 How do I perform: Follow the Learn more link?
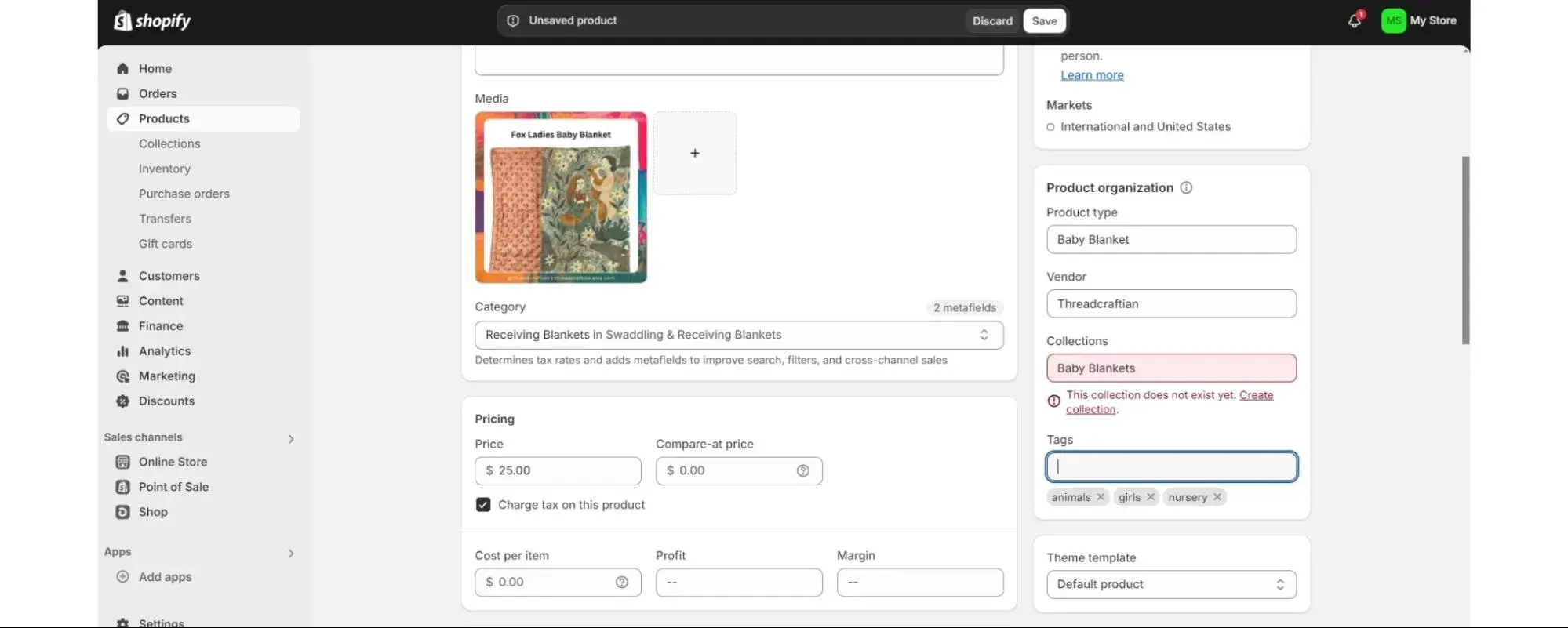[x=1092, y=75]
